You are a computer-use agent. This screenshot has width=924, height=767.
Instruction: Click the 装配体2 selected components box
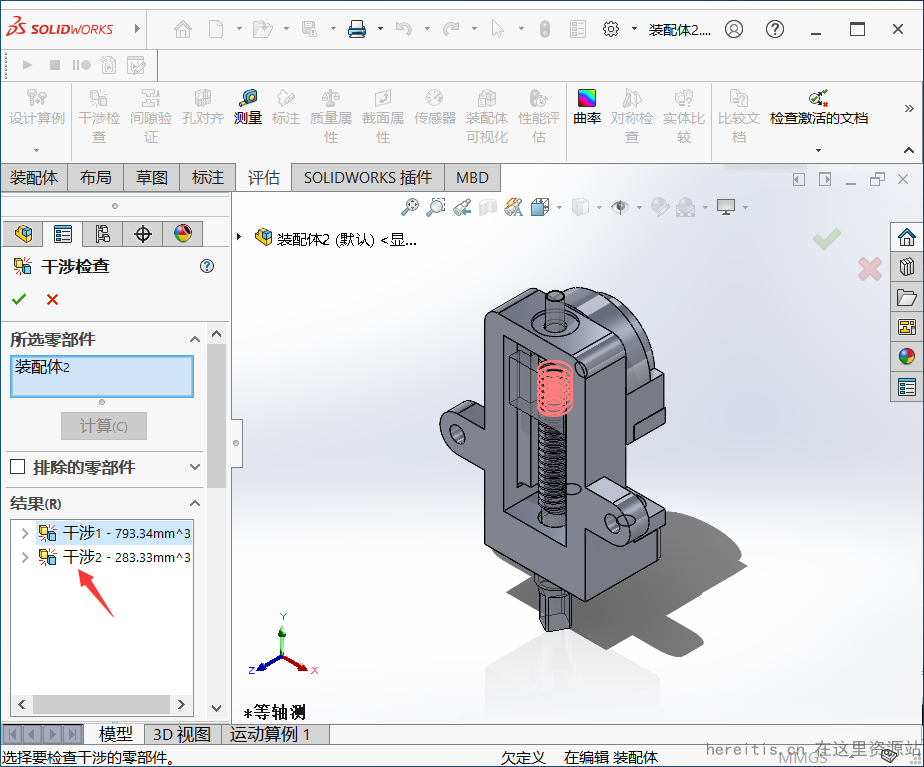(x=102, y=376)
